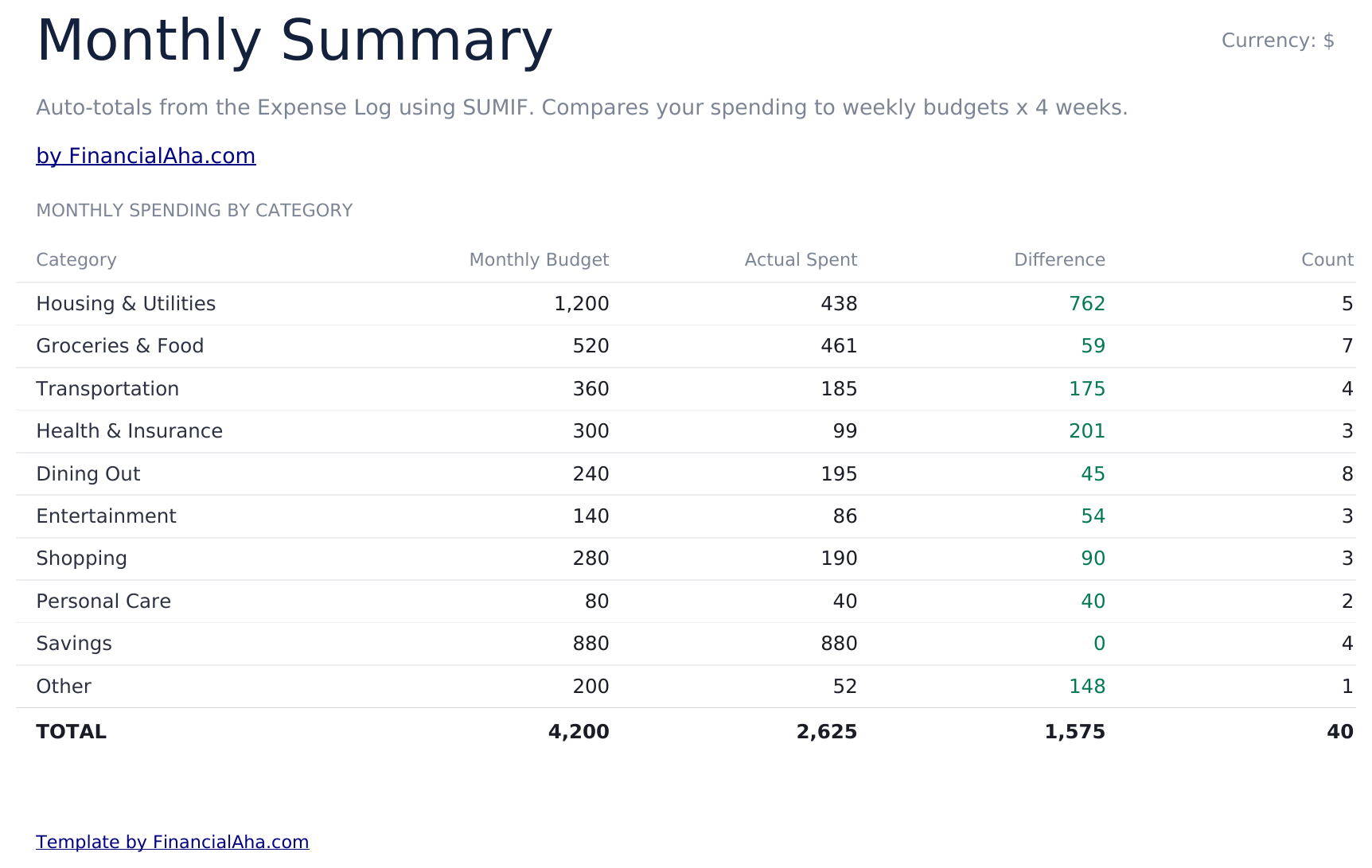Image resolution: width=1372 pixels, height=868 pixels.
Task: Click Transportation budget value 360
Action: (591, 389)
